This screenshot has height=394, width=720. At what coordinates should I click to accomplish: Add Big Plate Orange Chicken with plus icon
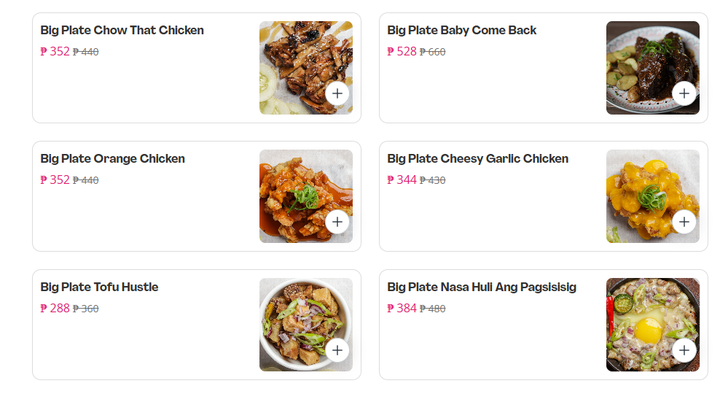pyautogui.click(x=337, y=222)
